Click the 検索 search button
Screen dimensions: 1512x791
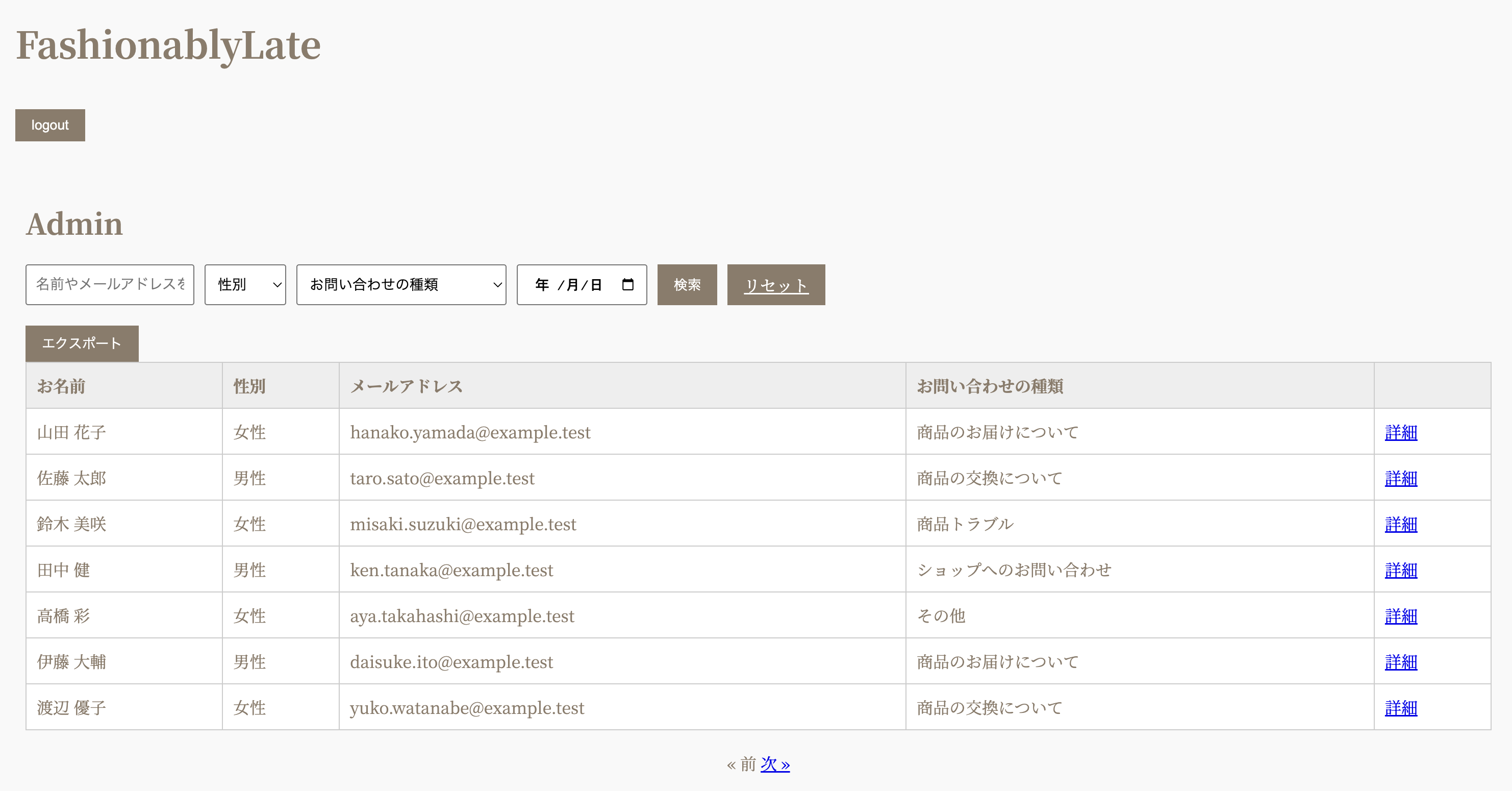tap(687, 285)
